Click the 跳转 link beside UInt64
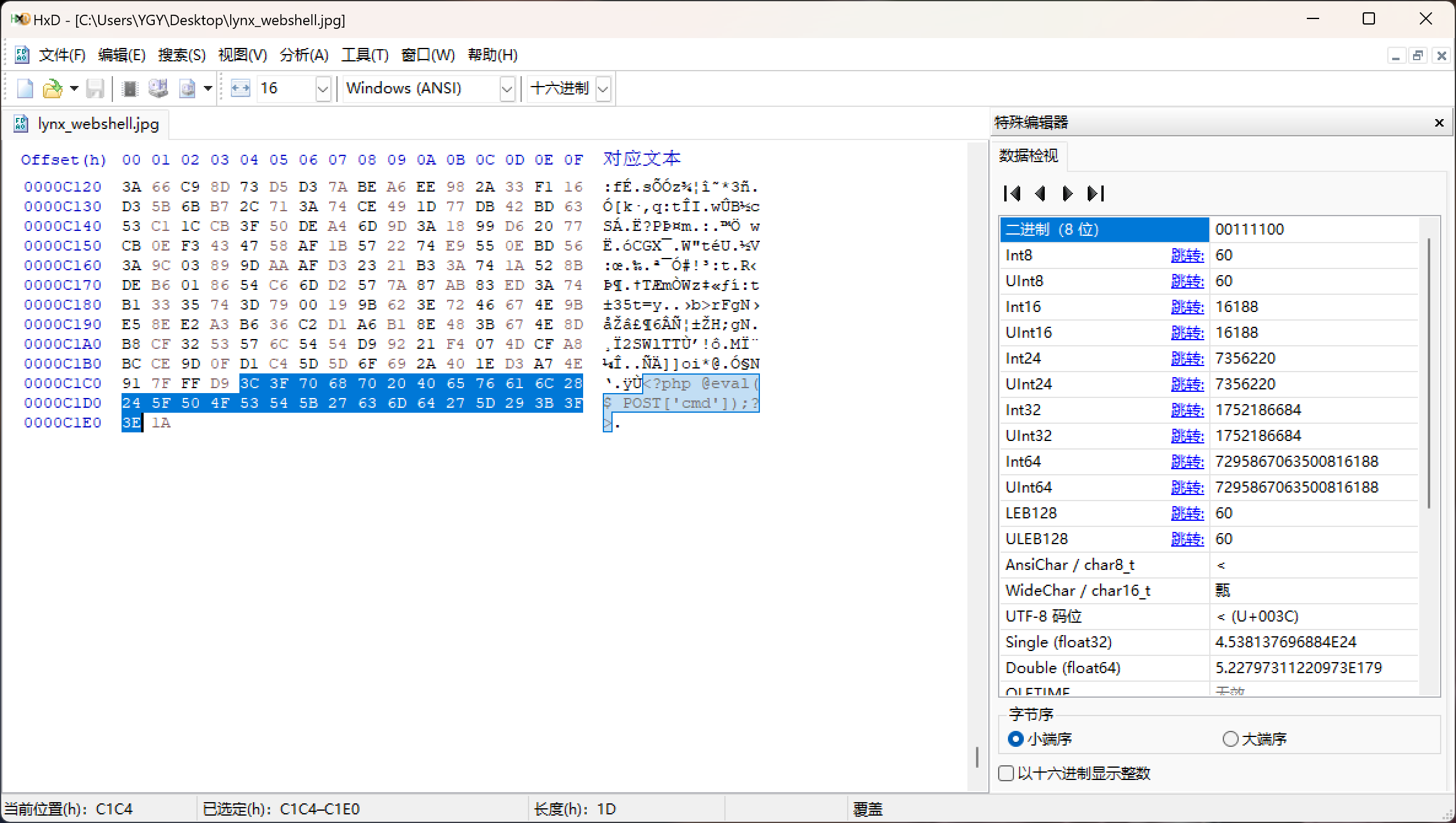 pos(1187,488)
